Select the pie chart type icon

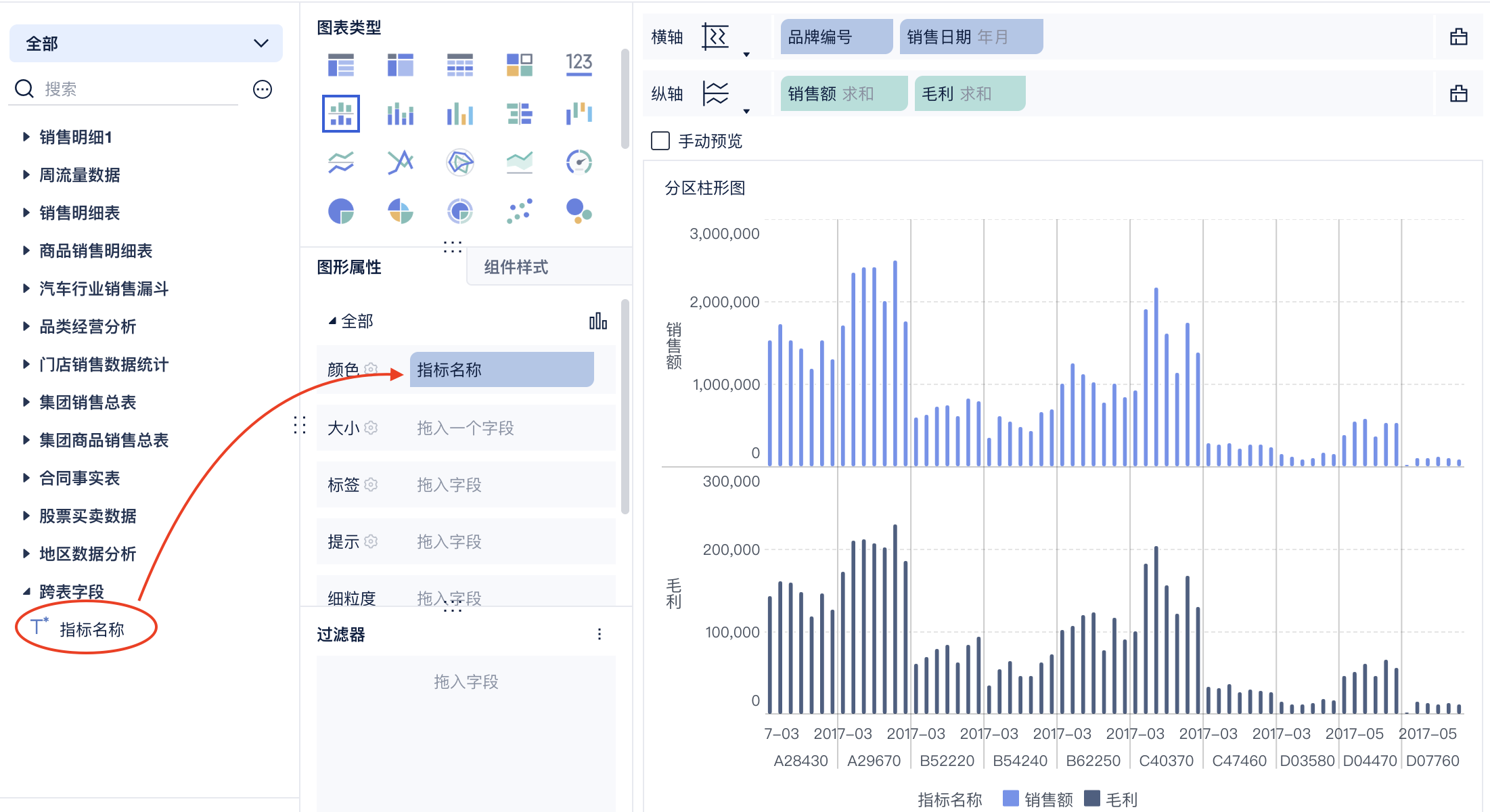coord(341,211)
